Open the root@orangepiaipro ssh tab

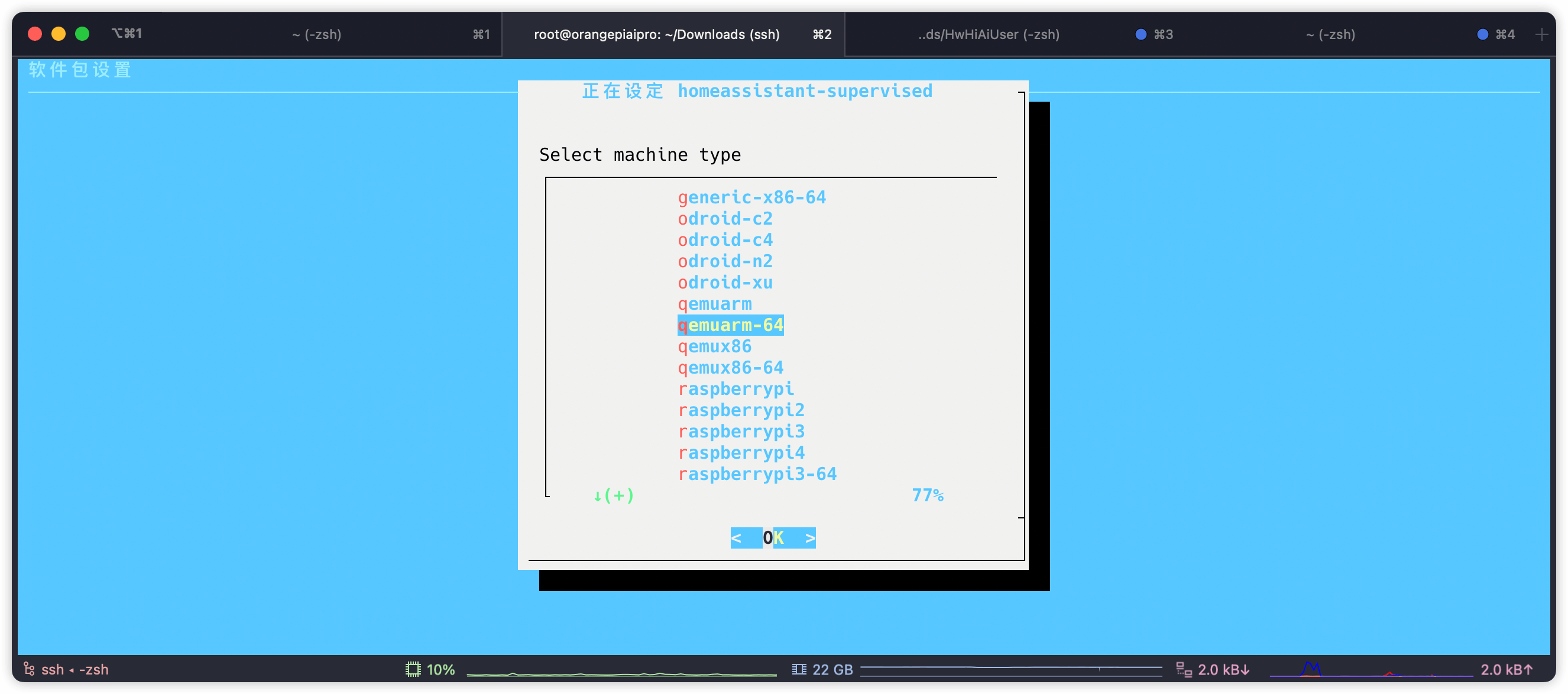[656, 35]
